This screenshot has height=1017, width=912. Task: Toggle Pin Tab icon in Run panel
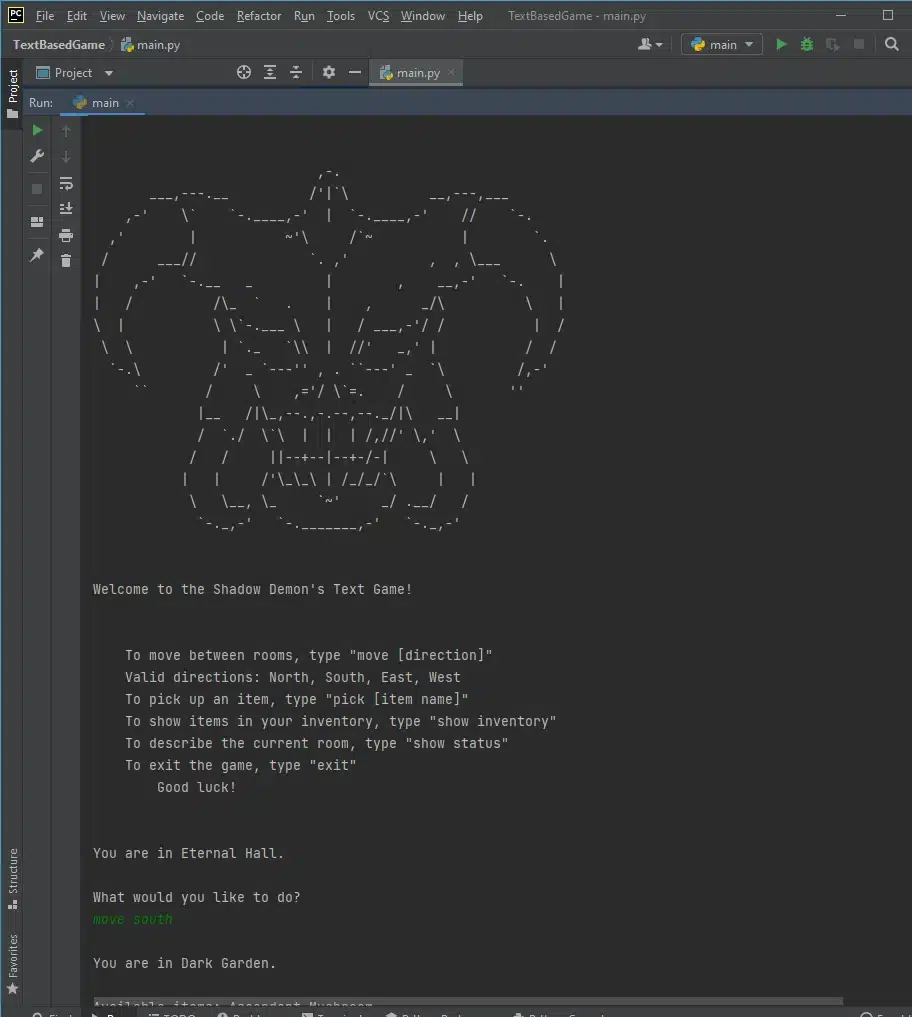[x=37, y=255]
